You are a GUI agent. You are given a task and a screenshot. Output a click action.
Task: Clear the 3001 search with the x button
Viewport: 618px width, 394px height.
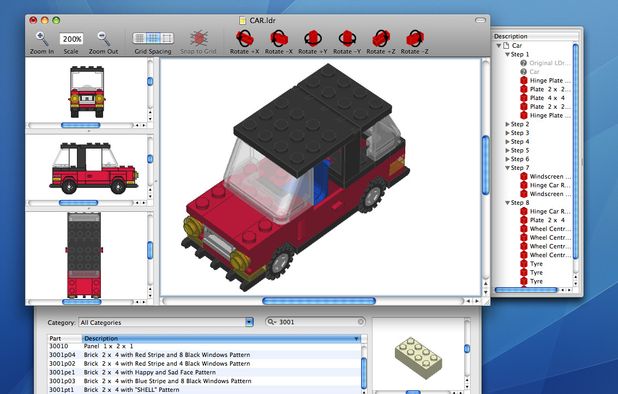360,322
